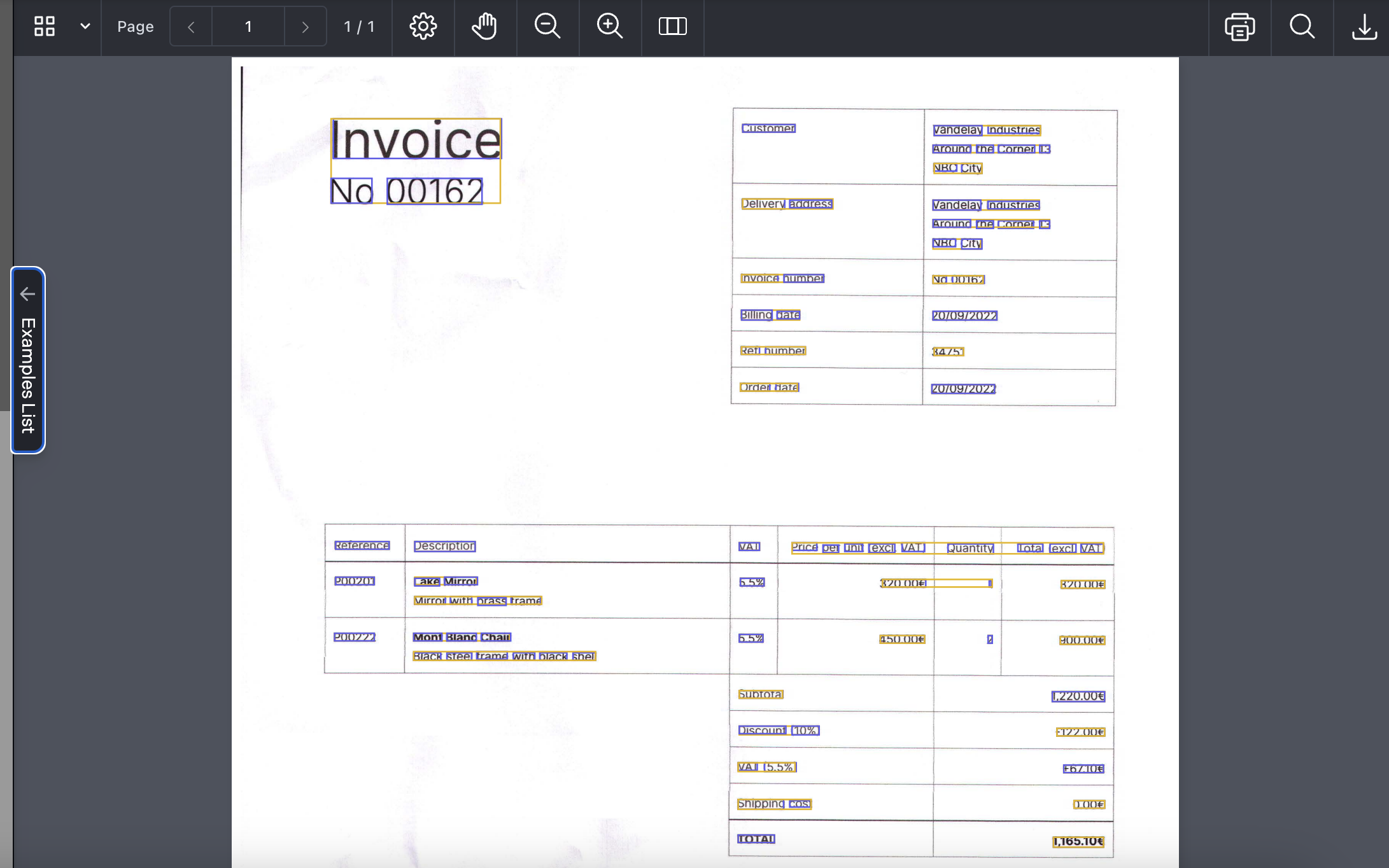Go to the next page
The height and width of the screenshot is (868, 1389).
click(x=306, y=27)
